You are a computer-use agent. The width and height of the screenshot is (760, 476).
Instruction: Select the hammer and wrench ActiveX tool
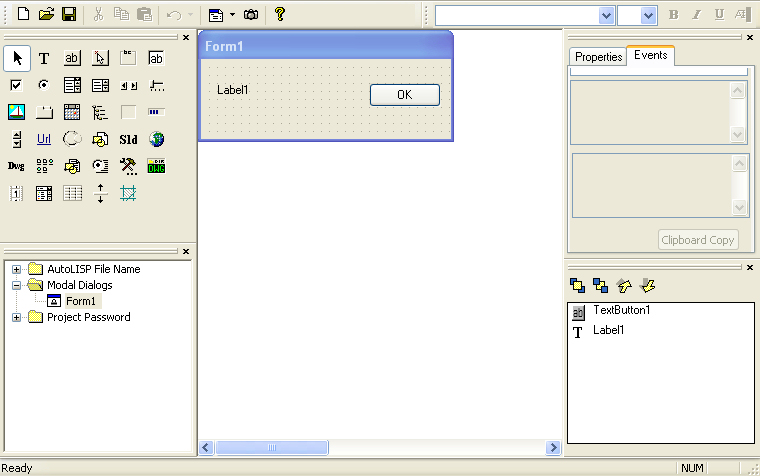coord(128,166)
